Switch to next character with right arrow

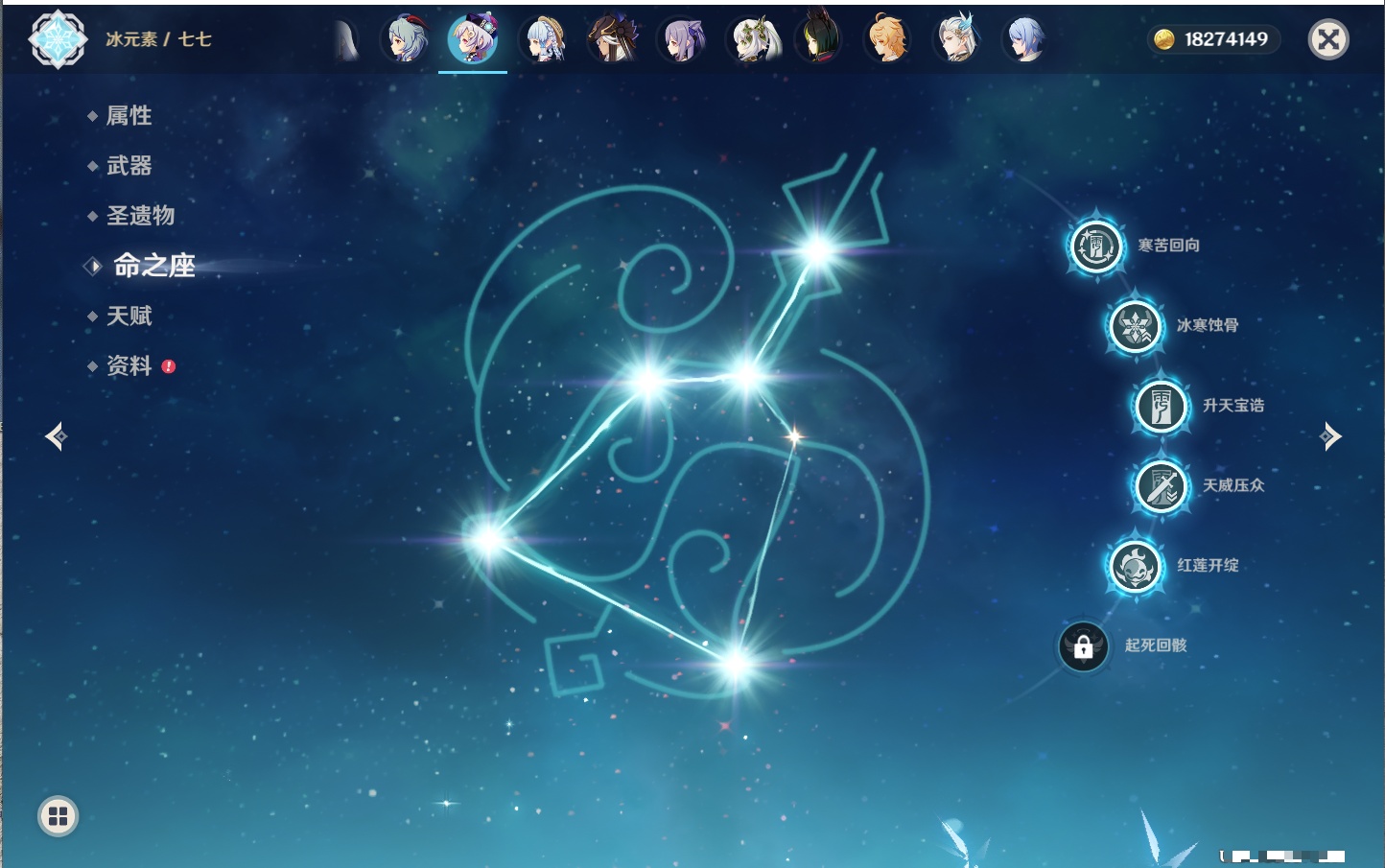pos(1330,436)
